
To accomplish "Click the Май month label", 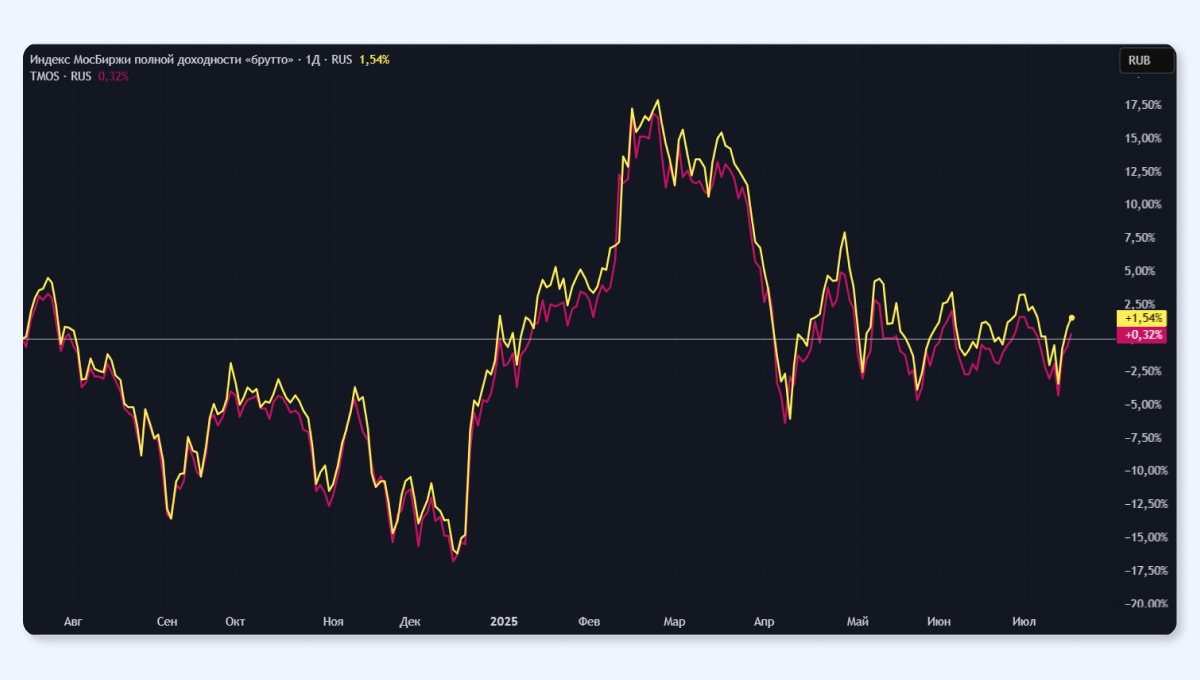I will 857,622.
